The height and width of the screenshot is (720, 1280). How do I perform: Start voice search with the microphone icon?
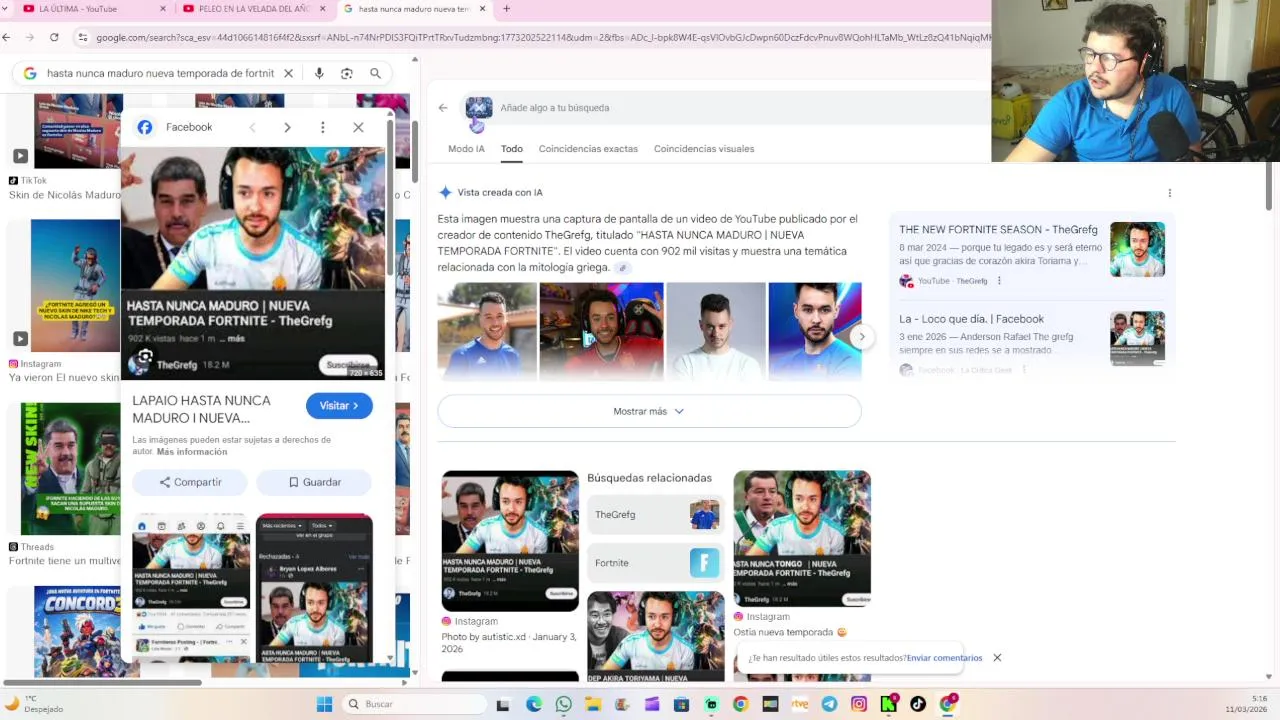click(319, 73)
